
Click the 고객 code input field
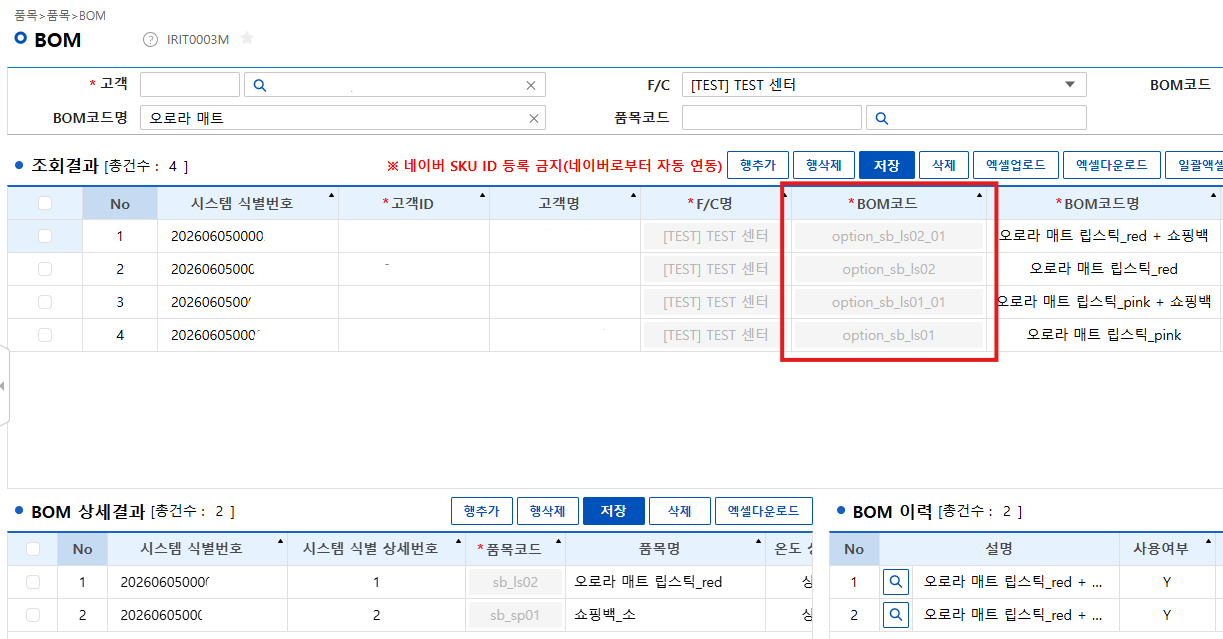(x=190, y=85)
